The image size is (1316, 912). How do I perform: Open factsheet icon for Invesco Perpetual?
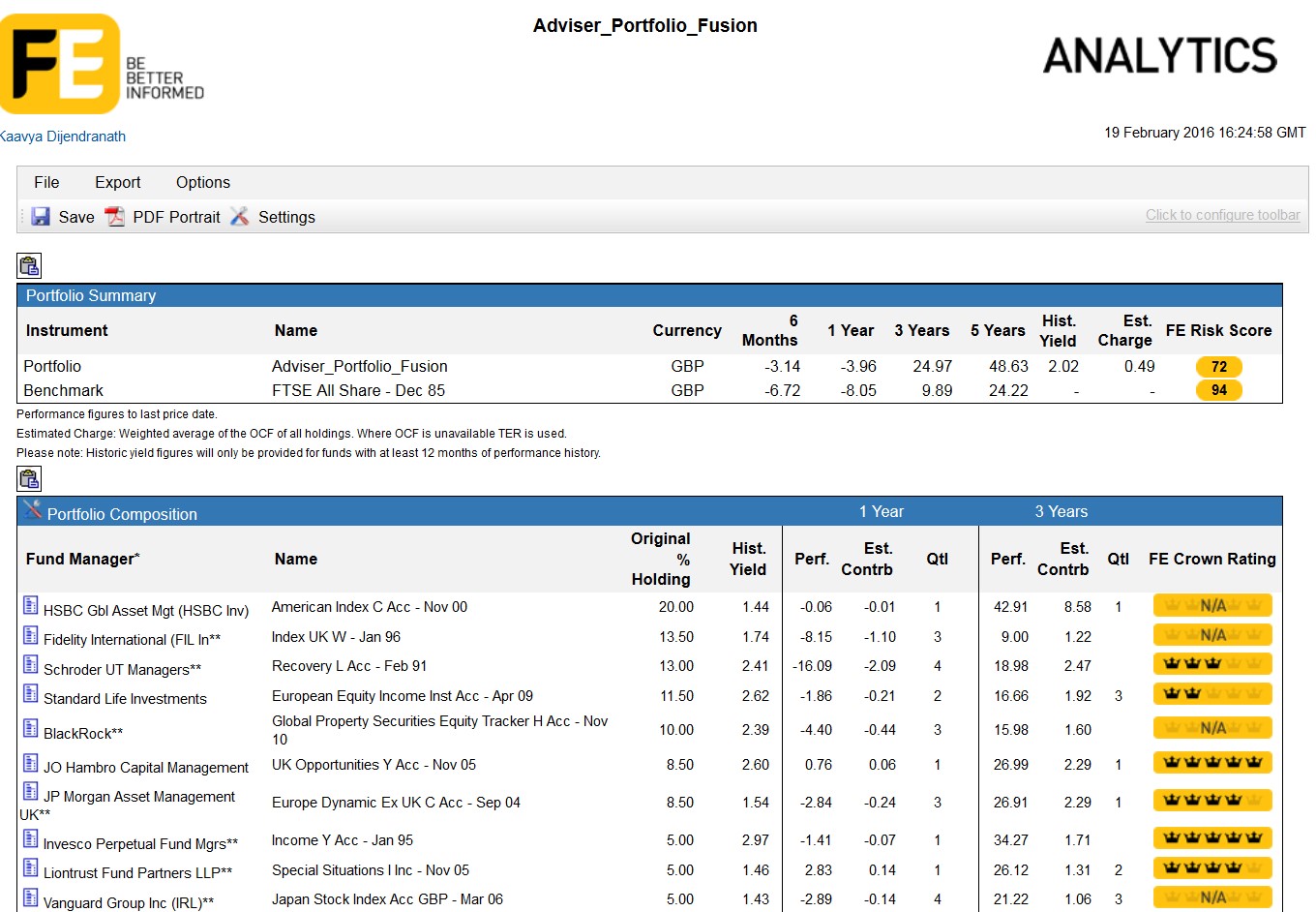pos(31,839)
